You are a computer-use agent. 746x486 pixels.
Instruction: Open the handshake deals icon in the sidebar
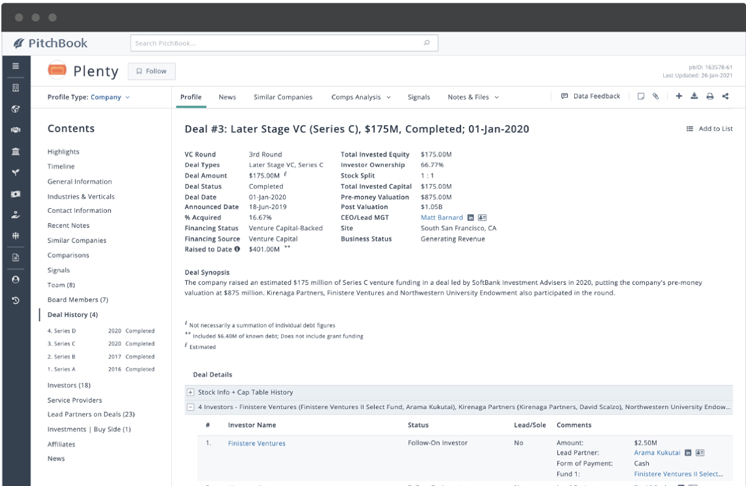pyautogui.click(x=16, y=130)
